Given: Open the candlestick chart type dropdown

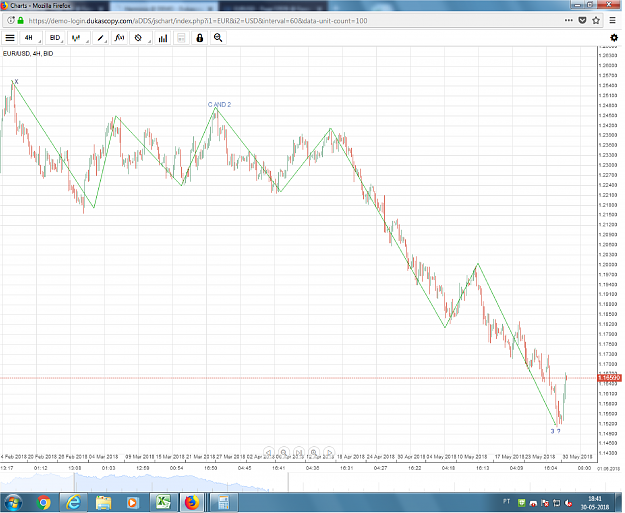Looking at the screenshot, I should point(79,38).
